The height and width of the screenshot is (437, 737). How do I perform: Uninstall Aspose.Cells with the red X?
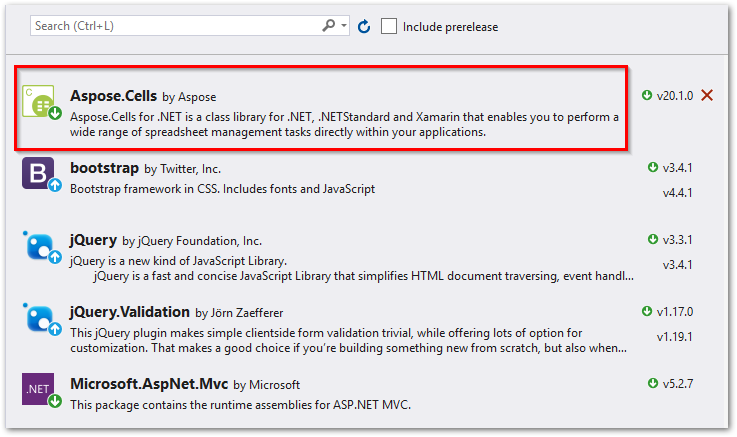(707, 95)
